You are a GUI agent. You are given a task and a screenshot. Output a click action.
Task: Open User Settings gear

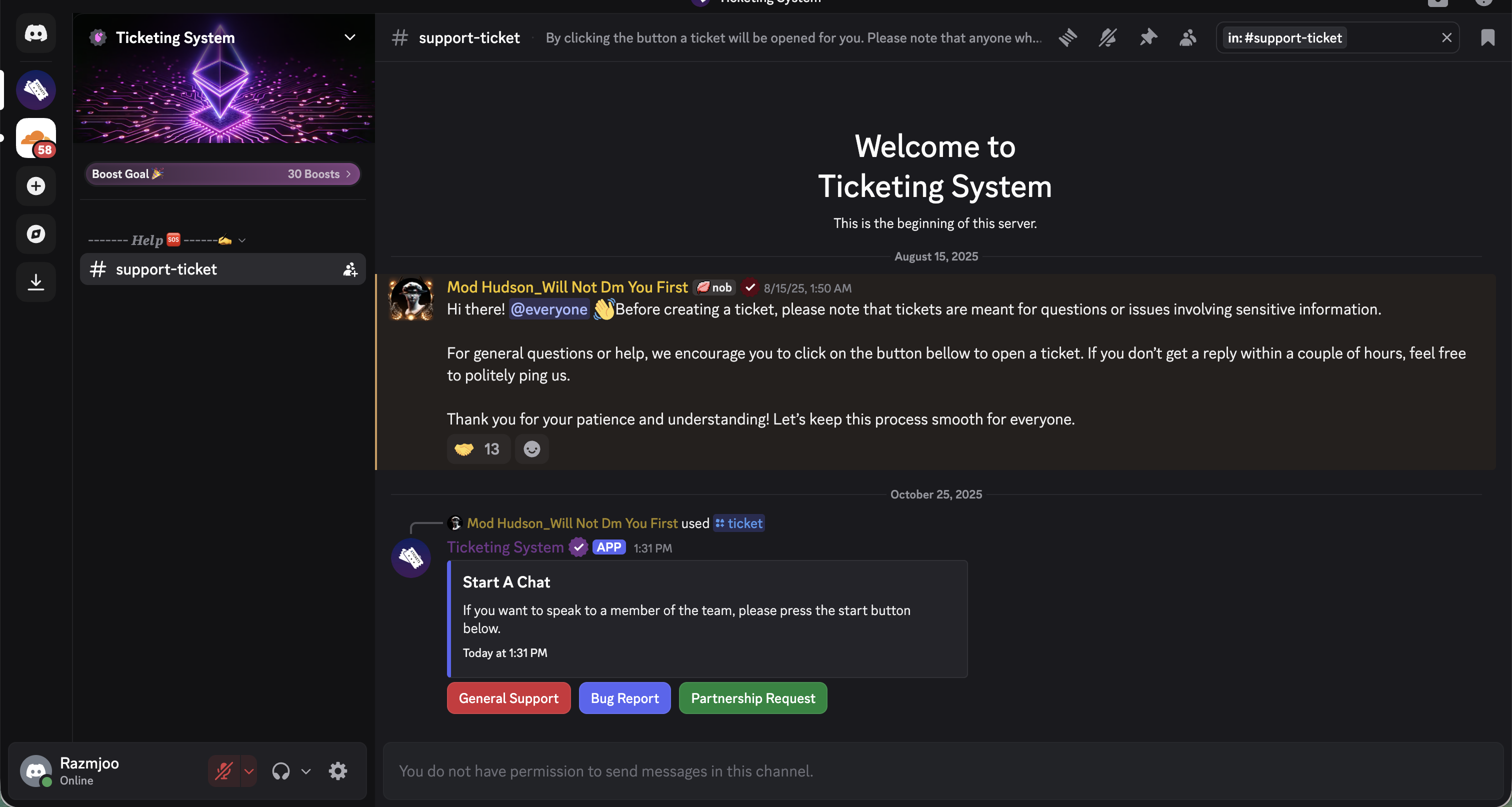pos(337,770)
